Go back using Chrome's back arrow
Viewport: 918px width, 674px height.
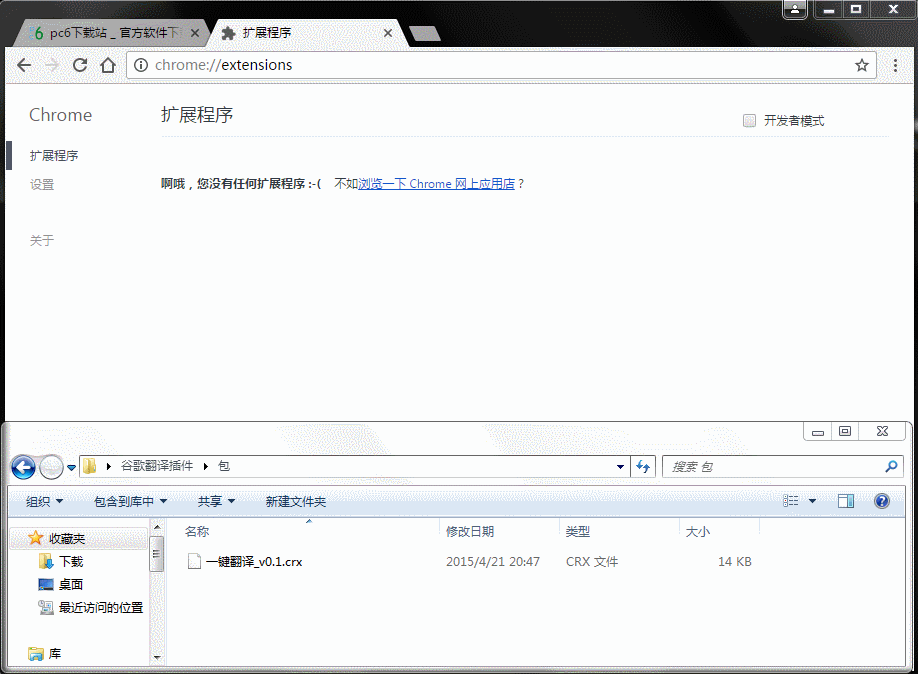[x=24, y=64]
